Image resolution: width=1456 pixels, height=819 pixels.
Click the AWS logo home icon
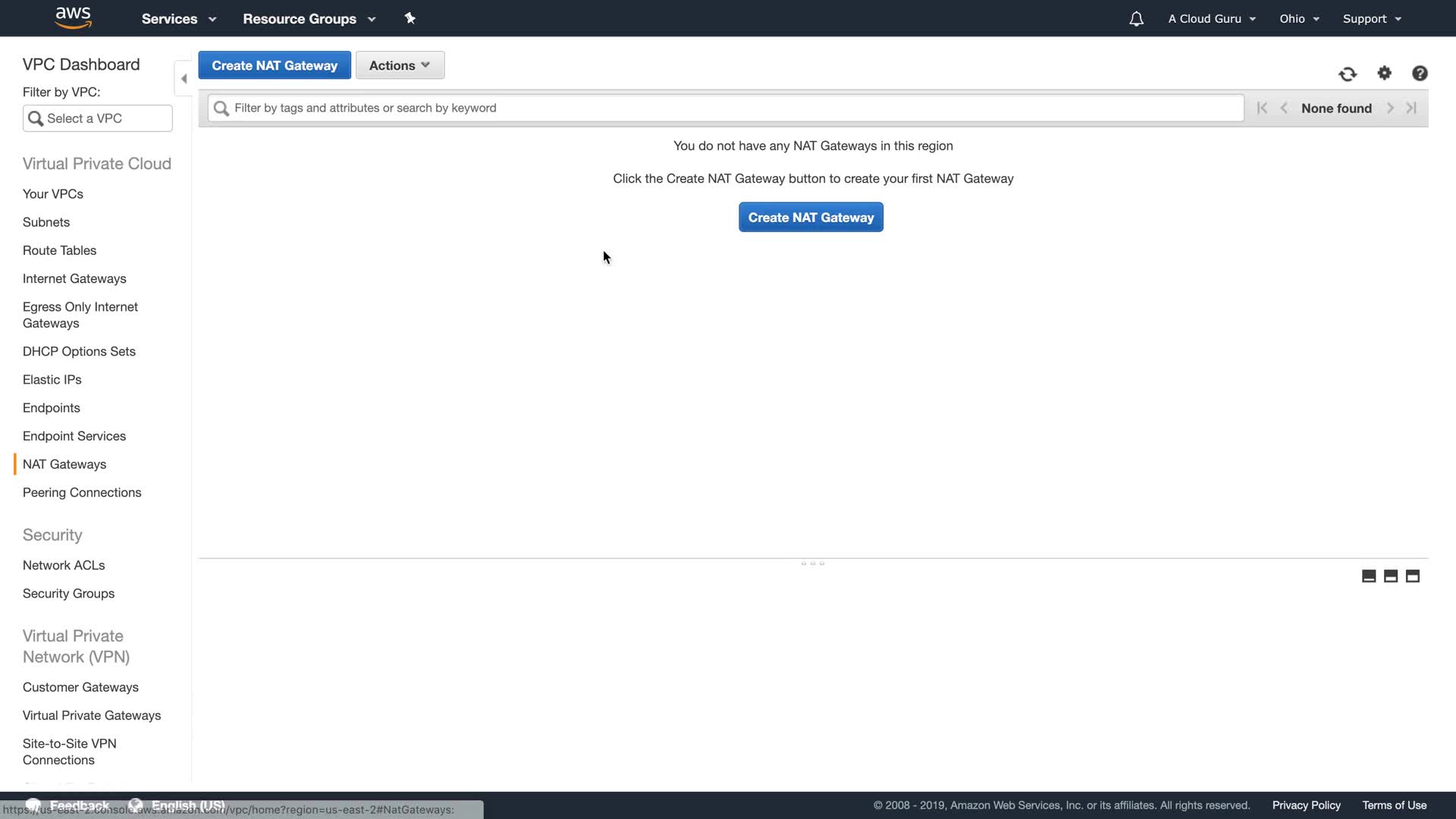click(x=74, y=17)
